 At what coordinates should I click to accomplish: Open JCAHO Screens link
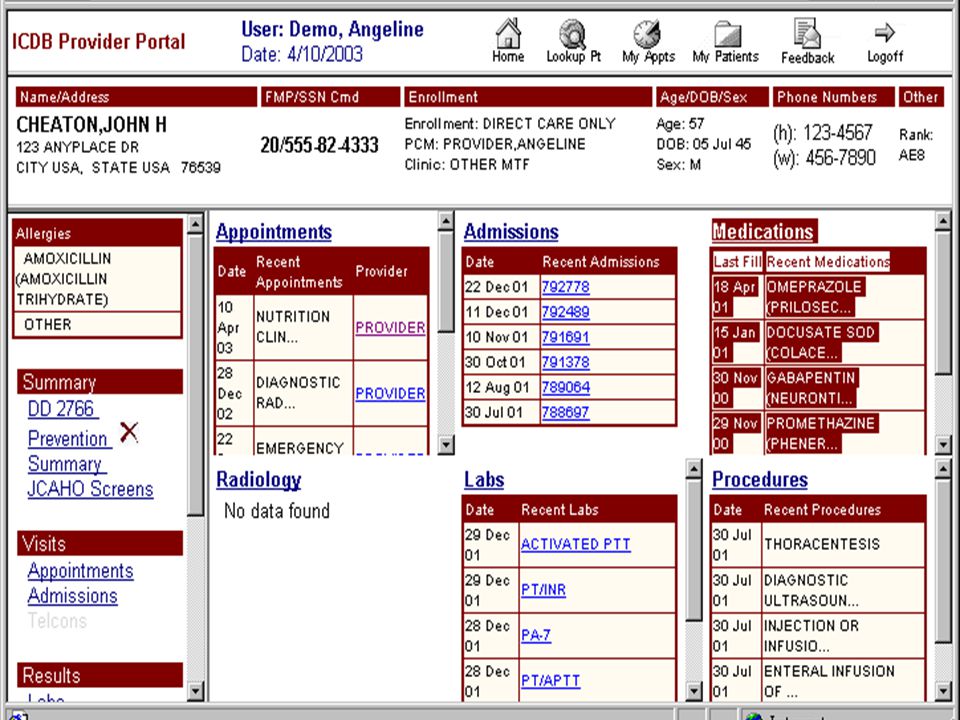coord(90,489)
